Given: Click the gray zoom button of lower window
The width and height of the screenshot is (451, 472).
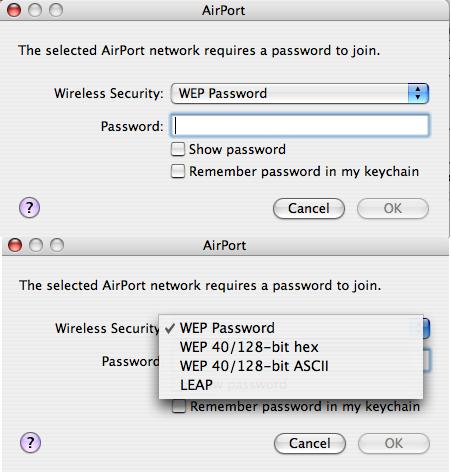Looking at the screenshot, I should [57, 245].
